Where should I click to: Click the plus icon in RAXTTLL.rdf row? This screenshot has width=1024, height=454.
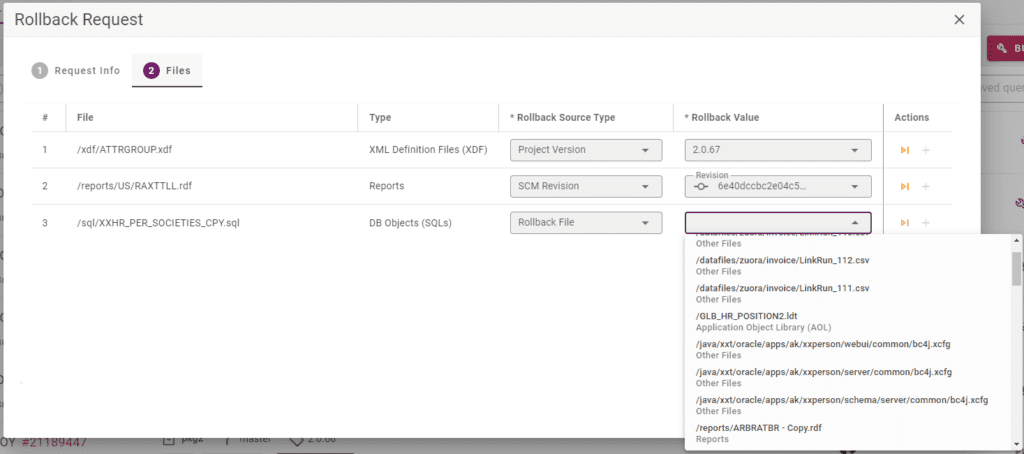tap(925, 187)
